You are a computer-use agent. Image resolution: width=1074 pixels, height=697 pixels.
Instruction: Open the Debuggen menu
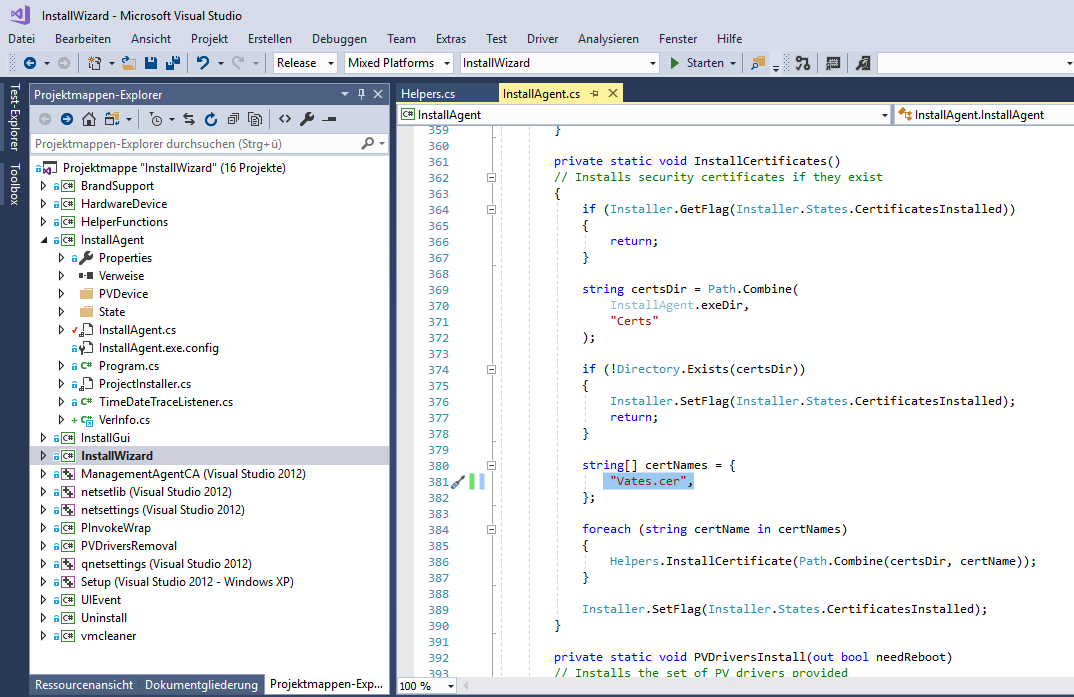(x=339, y=39)
